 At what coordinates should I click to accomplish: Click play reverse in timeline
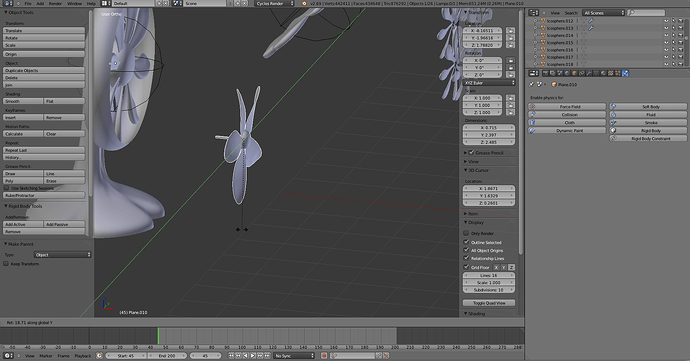(x=245, y=355)
